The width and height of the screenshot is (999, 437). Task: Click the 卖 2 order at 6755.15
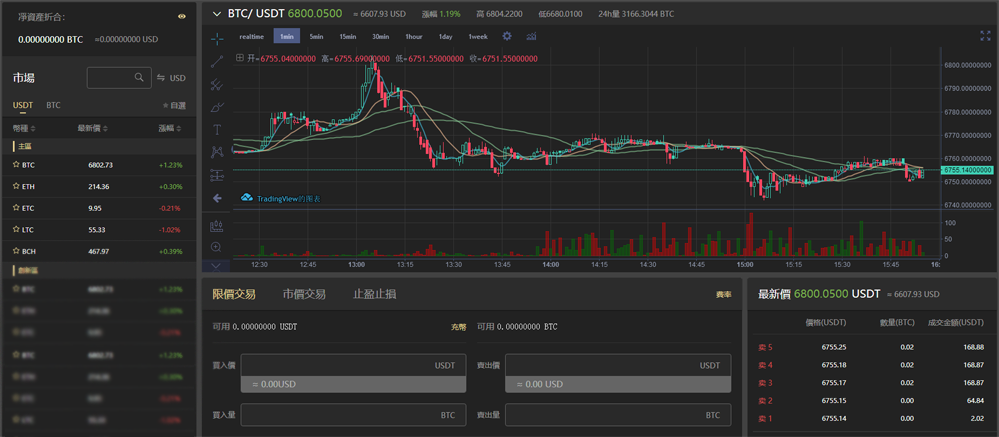(871, 401)
